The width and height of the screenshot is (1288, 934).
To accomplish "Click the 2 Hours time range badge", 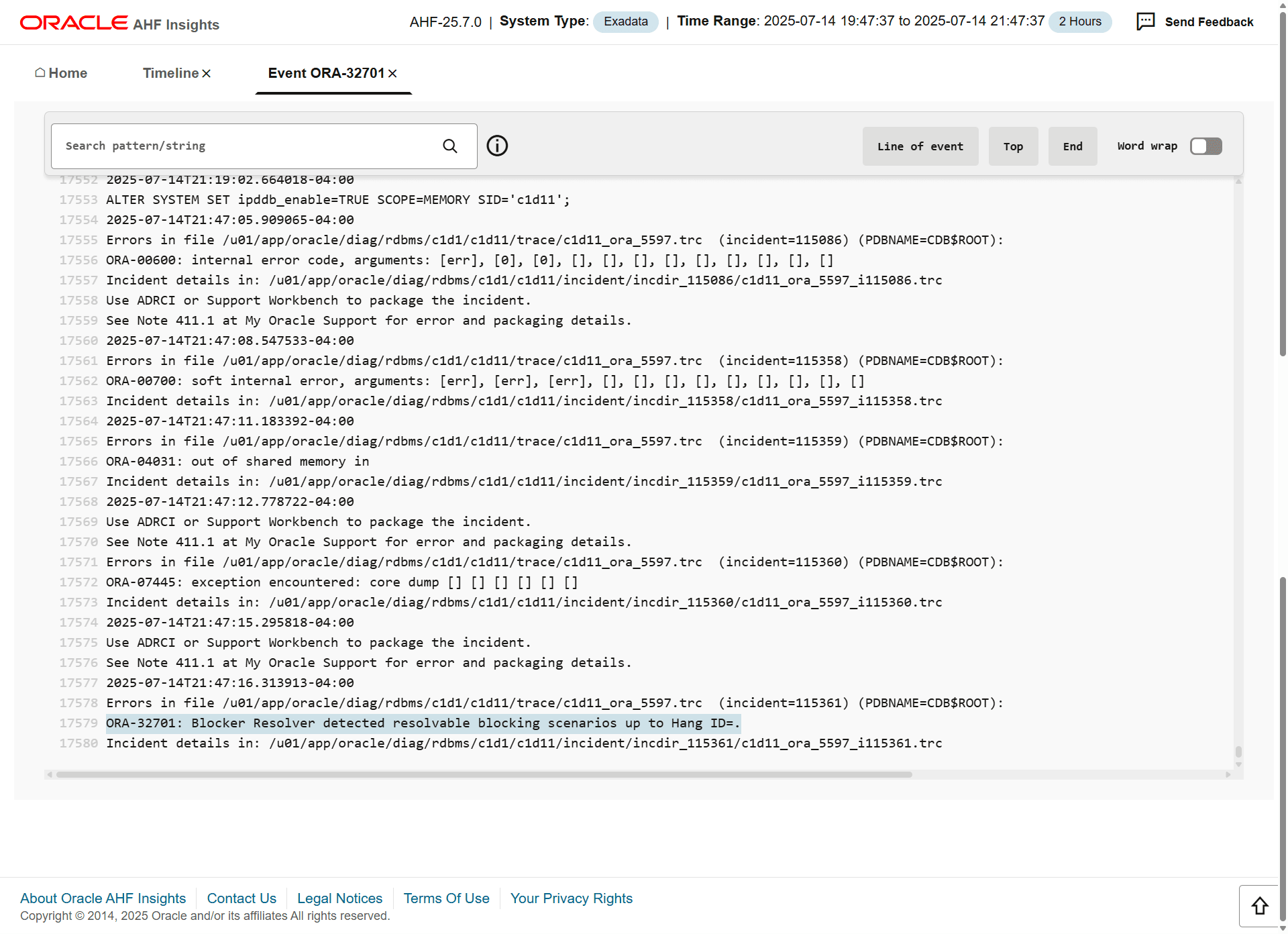I will tap(1080, 21).
